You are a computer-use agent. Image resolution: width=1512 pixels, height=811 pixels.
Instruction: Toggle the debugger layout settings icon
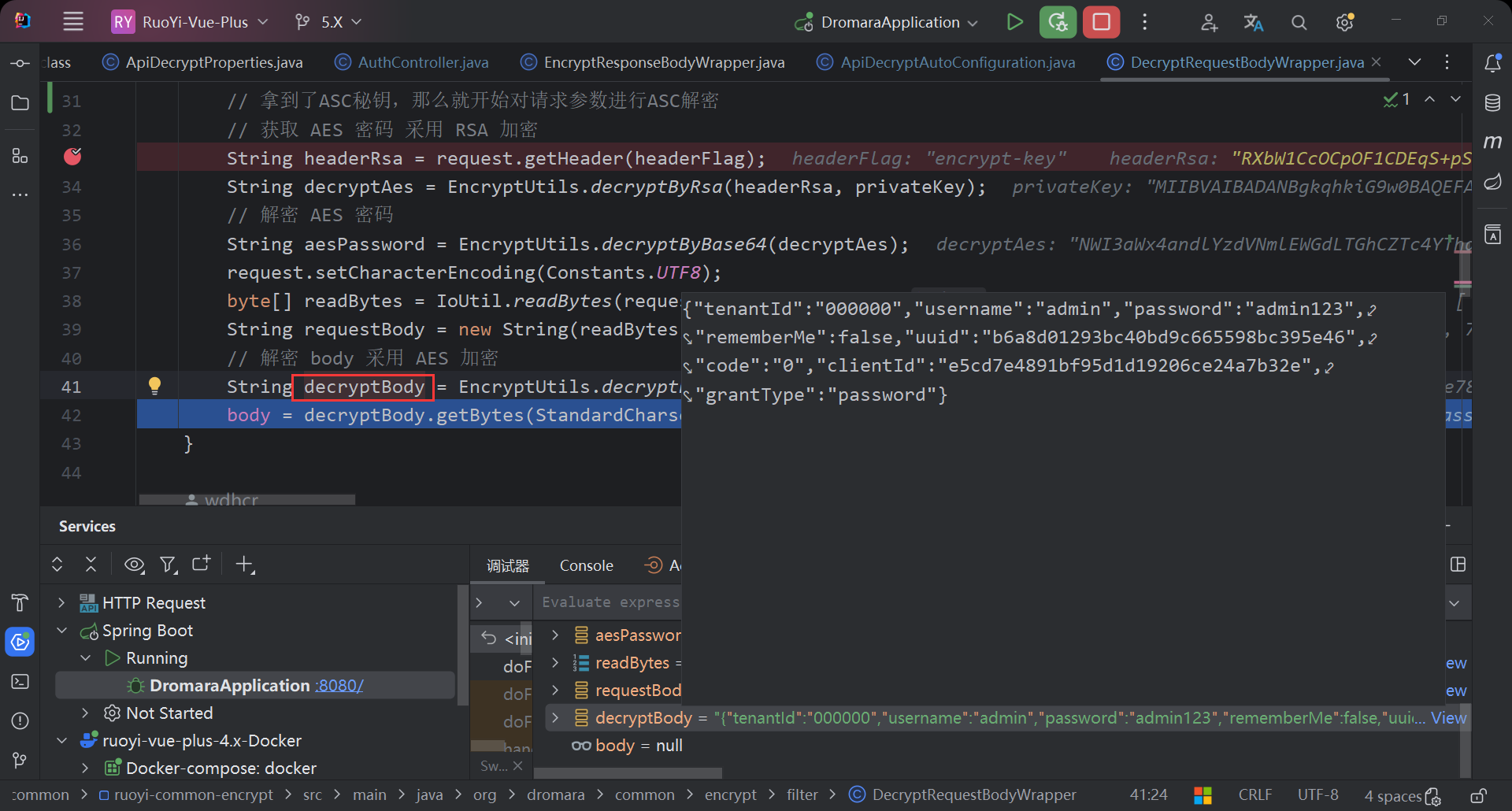coord(1458,565)
